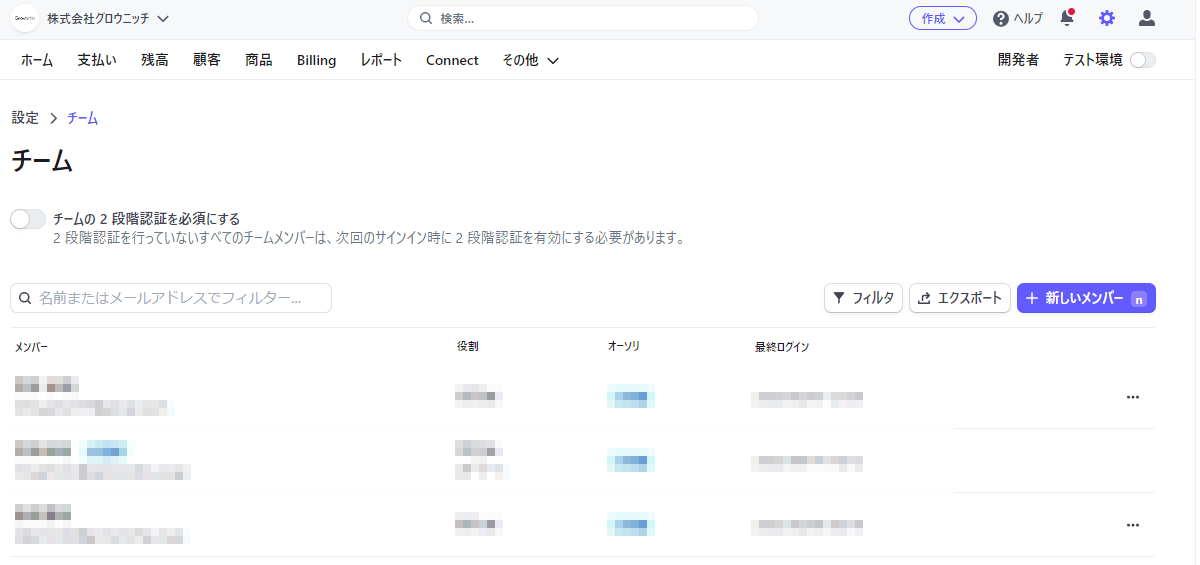Go to the ホーム tab
1200x565 pixels.
[x=37, y=60]
